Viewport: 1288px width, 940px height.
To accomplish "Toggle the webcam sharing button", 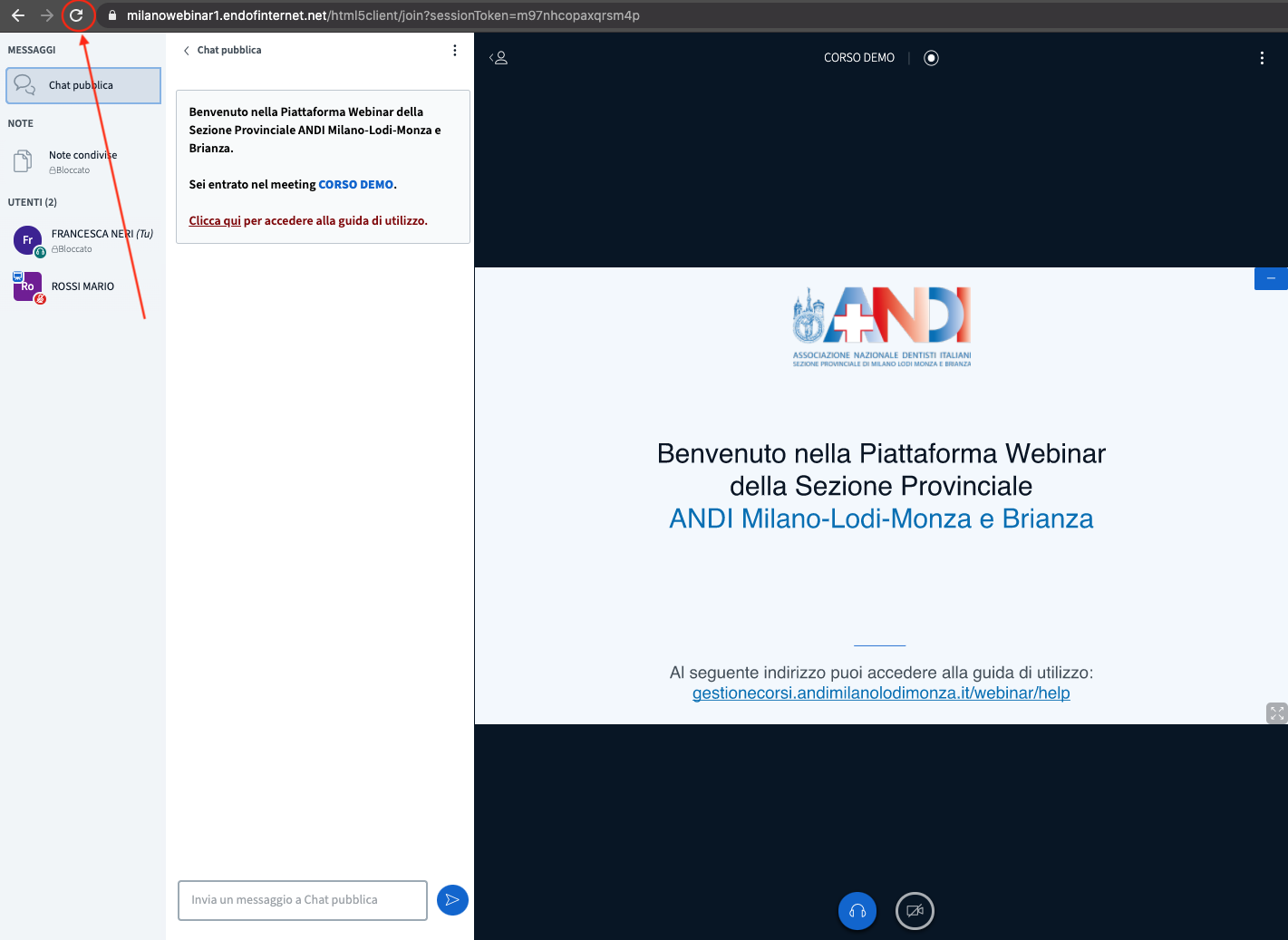I will [915, 911].
